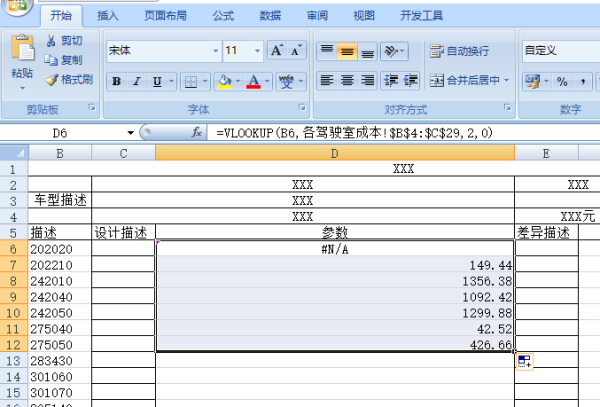Toggle underline formatting
The width and height of the screenshot is (600, 407).
pos(157,81)
